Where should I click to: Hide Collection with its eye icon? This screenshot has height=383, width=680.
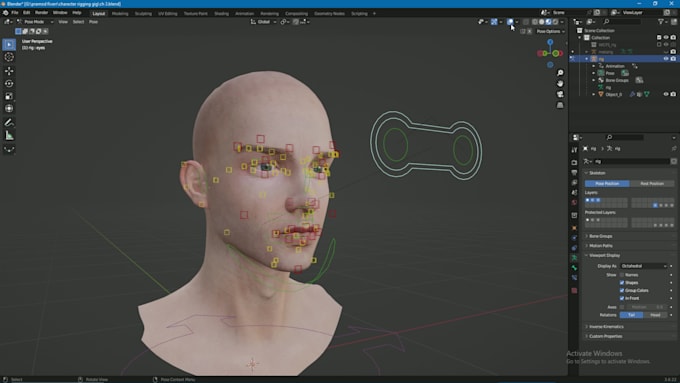click(666, 37)
